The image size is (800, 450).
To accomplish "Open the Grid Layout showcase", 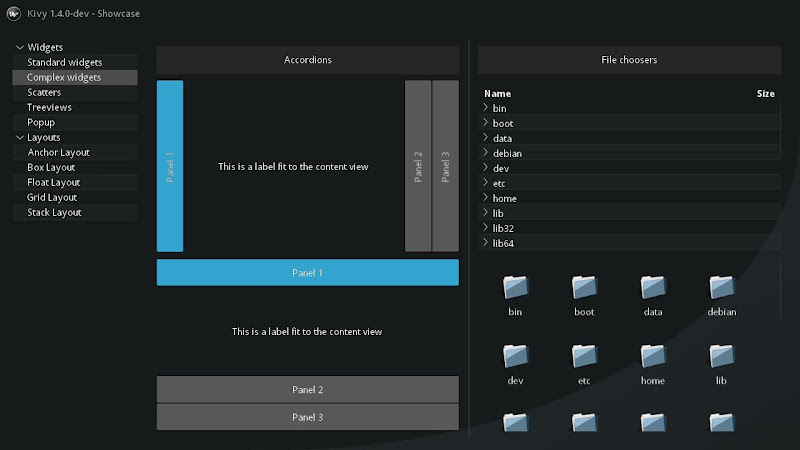I will [x=75, y=197].
